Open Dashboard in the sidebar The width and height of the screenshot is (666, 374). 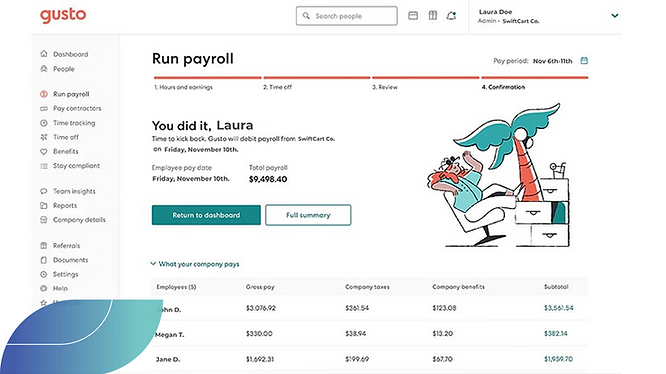click(71, 54)
